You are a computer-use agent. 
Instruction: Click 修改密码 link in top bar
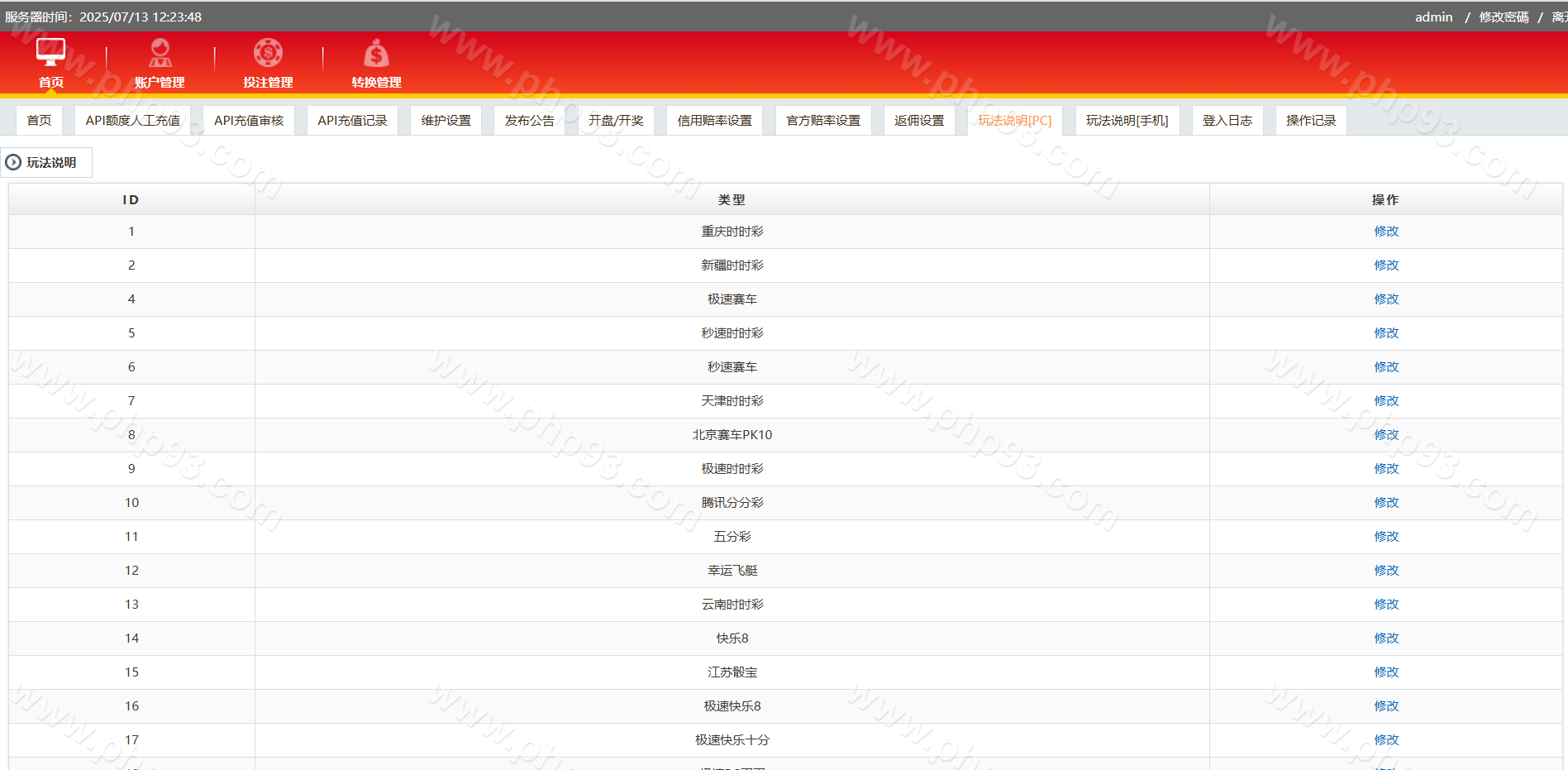coord(1504,17)
